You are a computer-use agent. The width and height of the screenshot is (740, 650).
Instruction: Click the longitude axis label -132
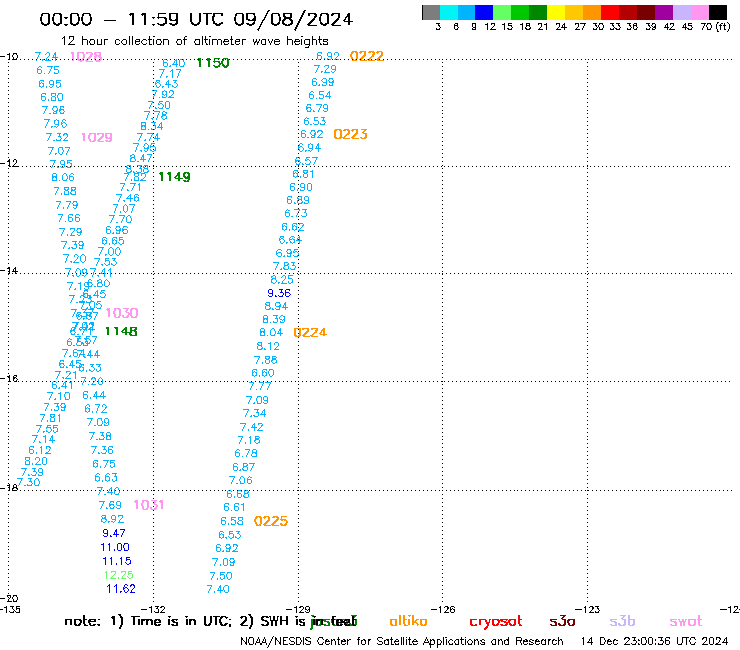pyautogui.click(x=154, y=609)
